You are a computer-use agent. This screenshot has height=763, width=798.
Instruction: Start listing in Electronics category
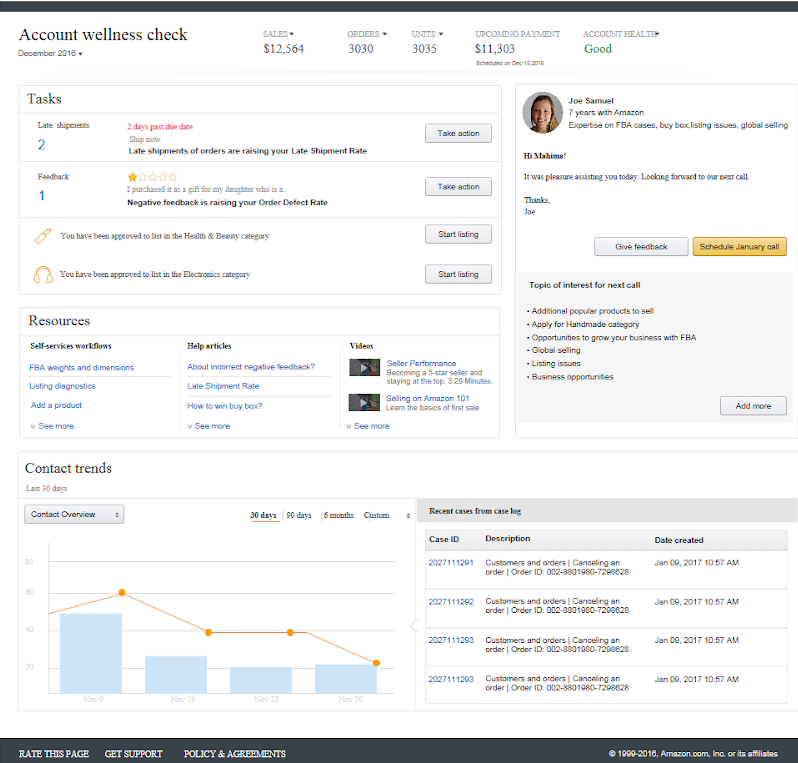click(458, 274)
